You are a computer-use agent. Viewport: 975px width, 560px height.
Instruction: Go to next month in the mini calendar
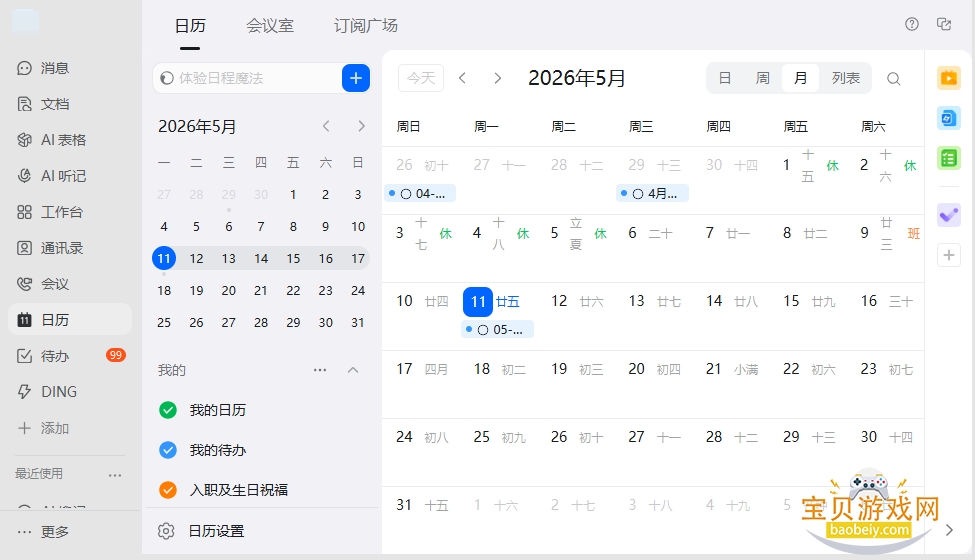(x=361, y=126)
